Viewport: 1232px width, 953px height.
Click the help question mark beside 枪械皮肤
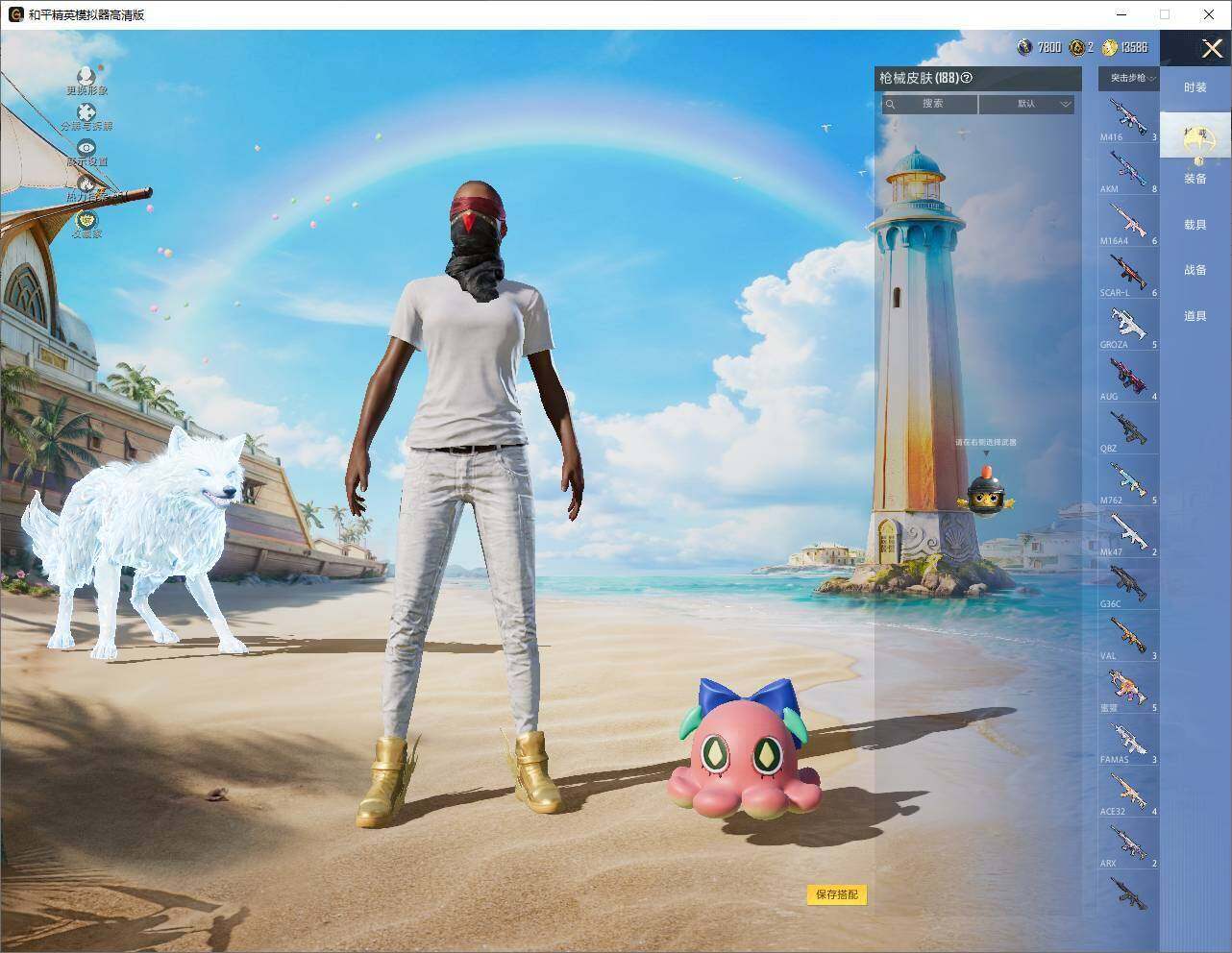[967, 79]
